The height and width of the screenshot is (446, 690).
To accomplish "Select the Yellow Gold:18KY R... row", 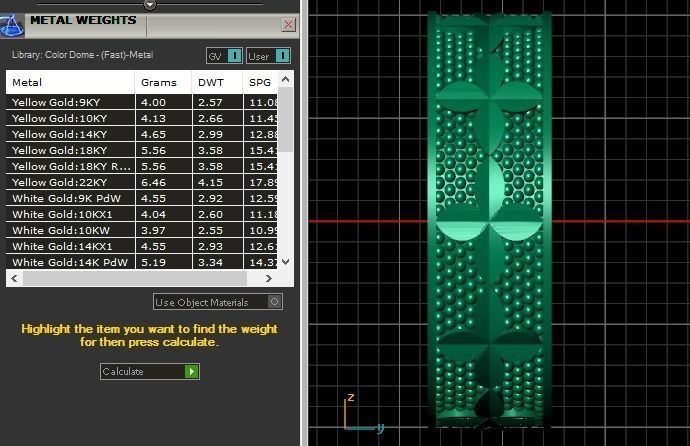I will click(x=142, y=166).
